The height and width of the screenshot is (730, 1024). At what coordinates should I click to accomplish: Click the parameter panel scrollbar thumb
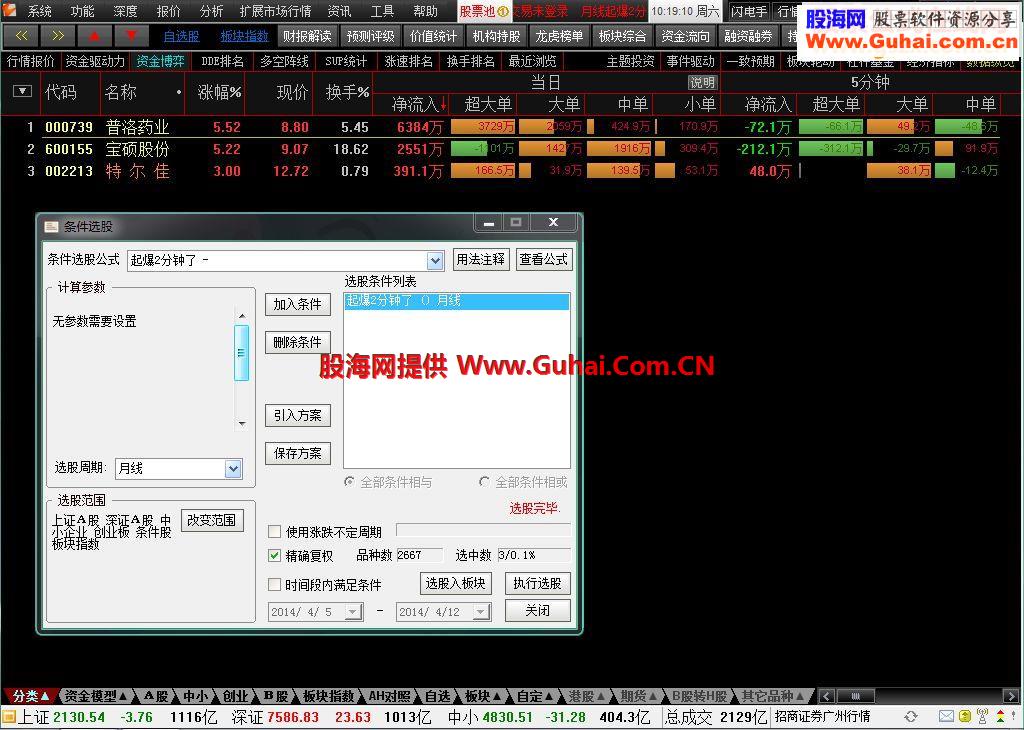(242, 353)
